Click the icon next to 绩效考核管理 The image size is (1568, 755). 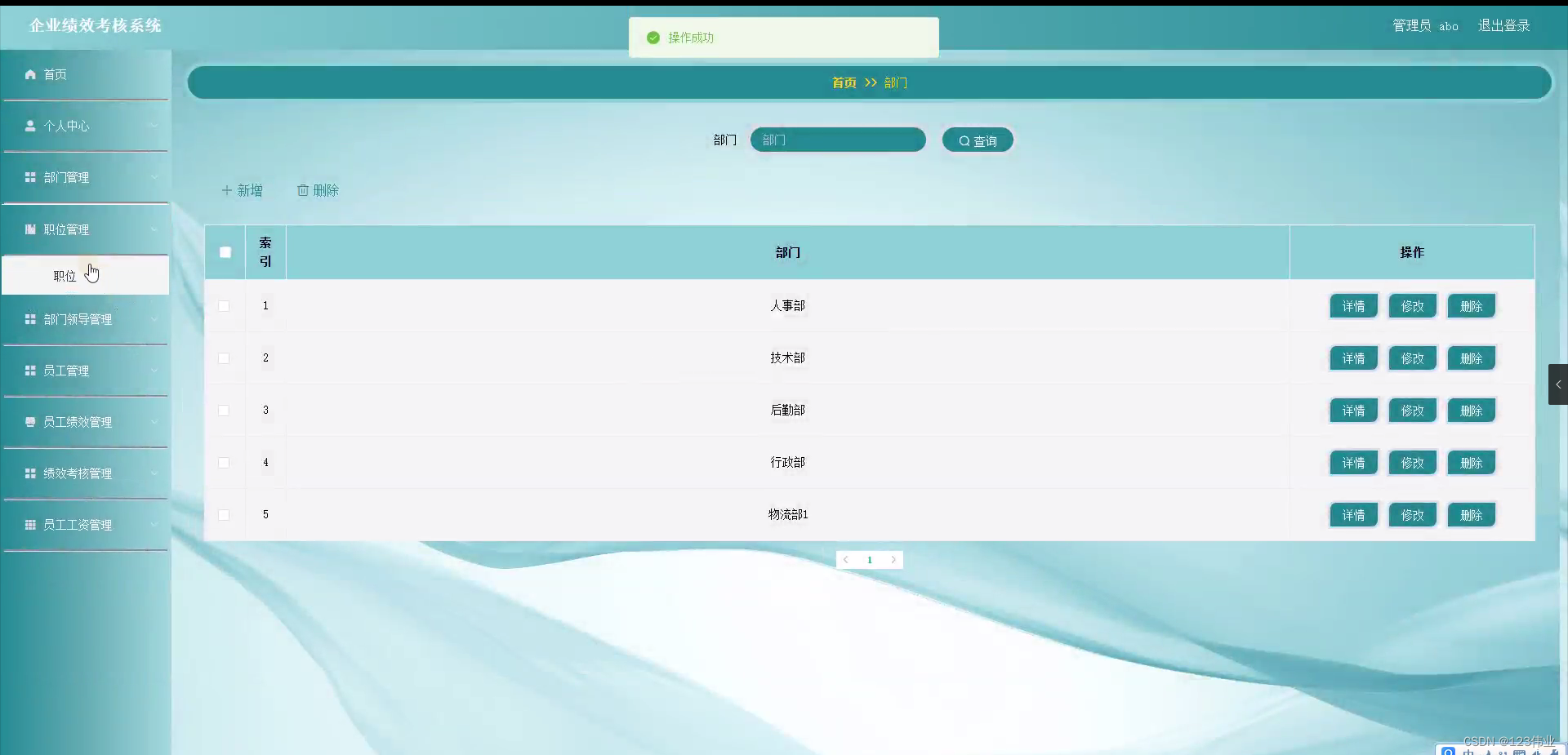point(30,473)
